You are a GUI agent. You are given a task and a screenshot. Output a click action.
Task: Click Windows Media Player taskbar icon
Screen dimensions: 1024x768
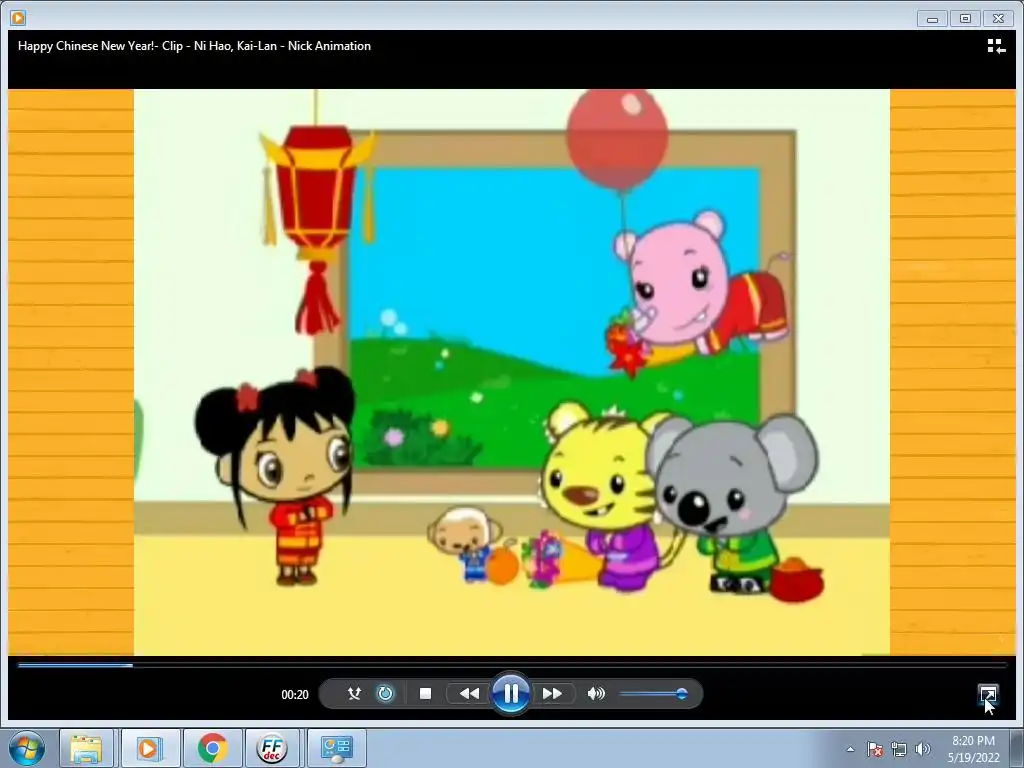149,748
